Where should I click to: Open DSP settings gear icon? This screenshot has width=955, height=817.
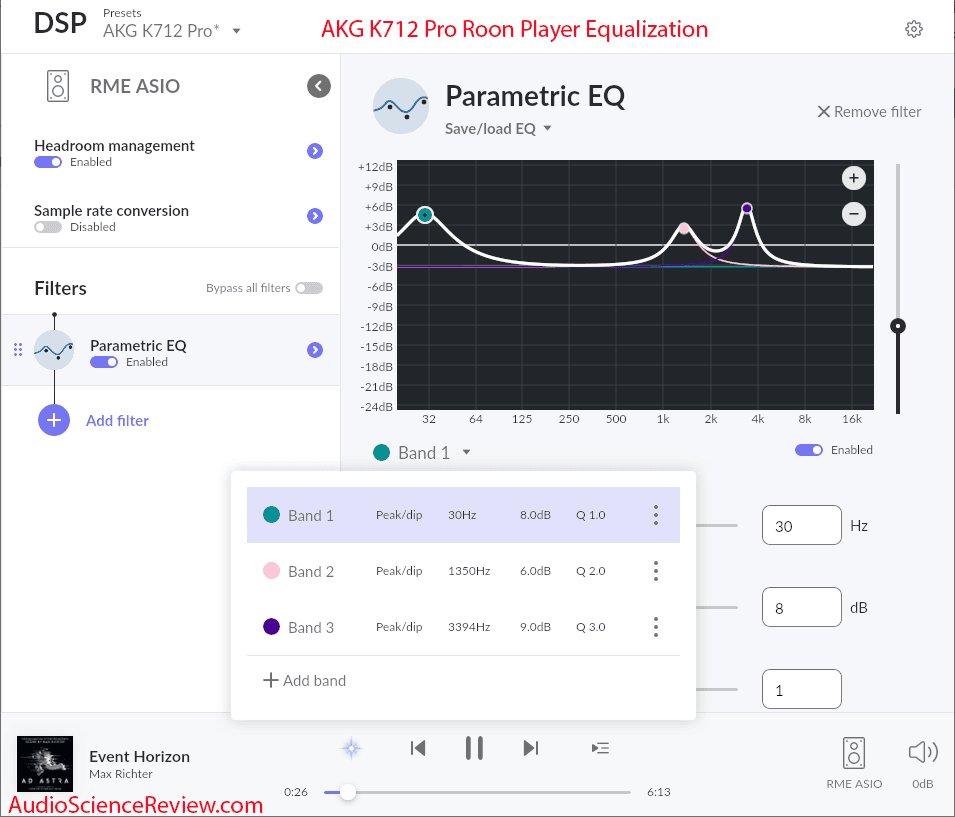pyautogui.click(x=913, y=29)
